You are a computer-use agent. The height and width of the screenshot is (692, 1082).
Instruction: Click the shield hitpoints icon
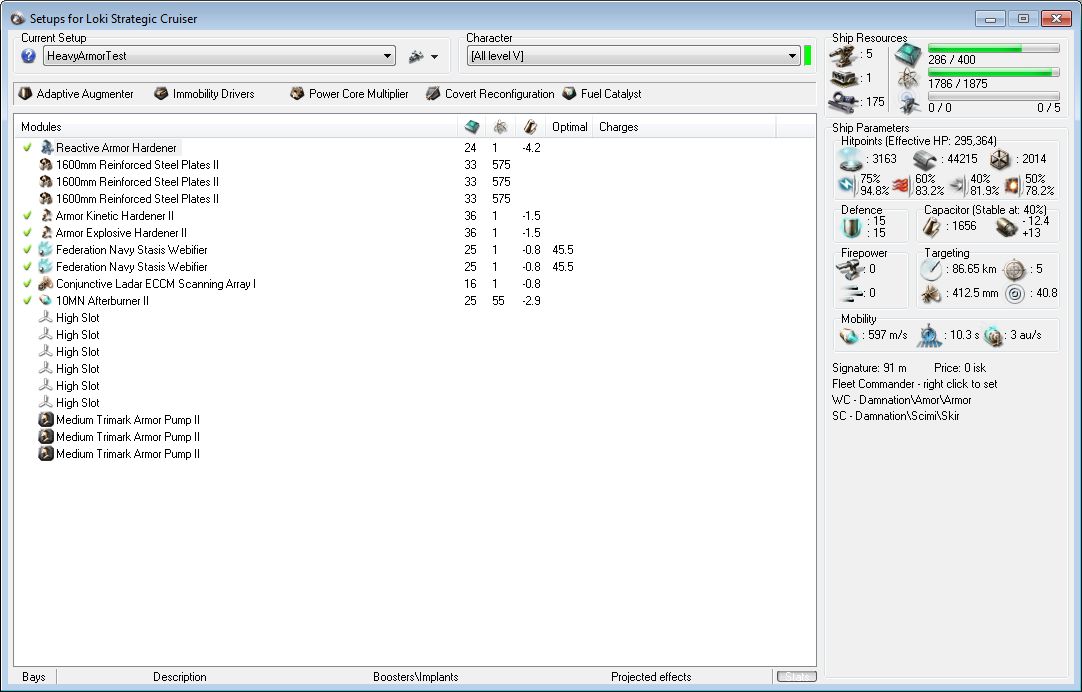pyautogui.click(x=850, y=159)
